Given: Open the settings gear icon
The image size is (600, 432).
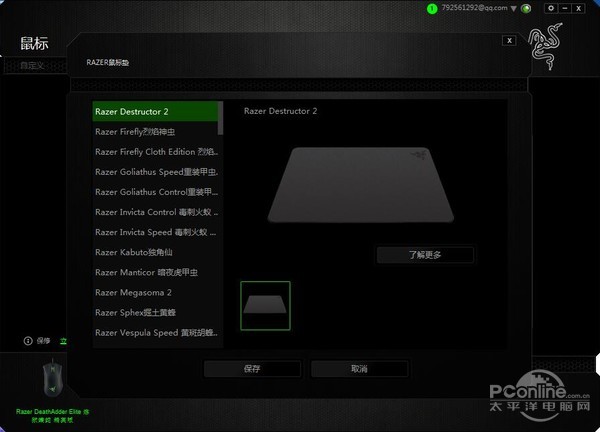Looking at the screenshot, I should 551,8.
